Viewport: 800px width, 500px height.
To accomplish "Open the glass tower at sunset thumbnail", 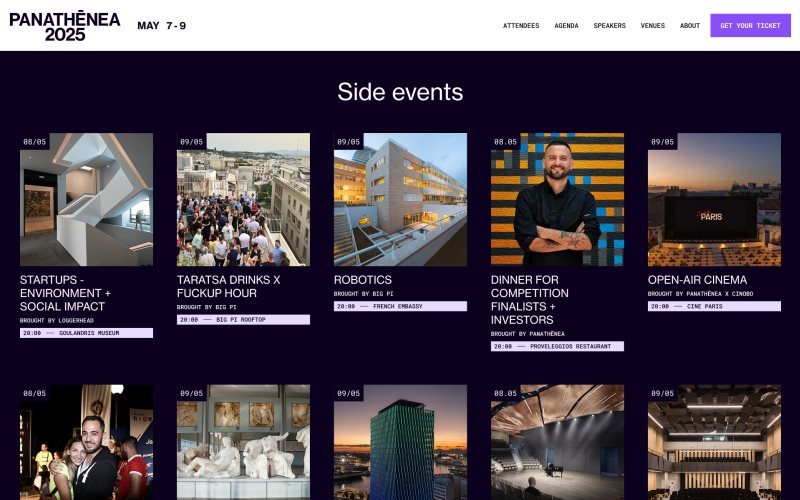I will (400, 442).
